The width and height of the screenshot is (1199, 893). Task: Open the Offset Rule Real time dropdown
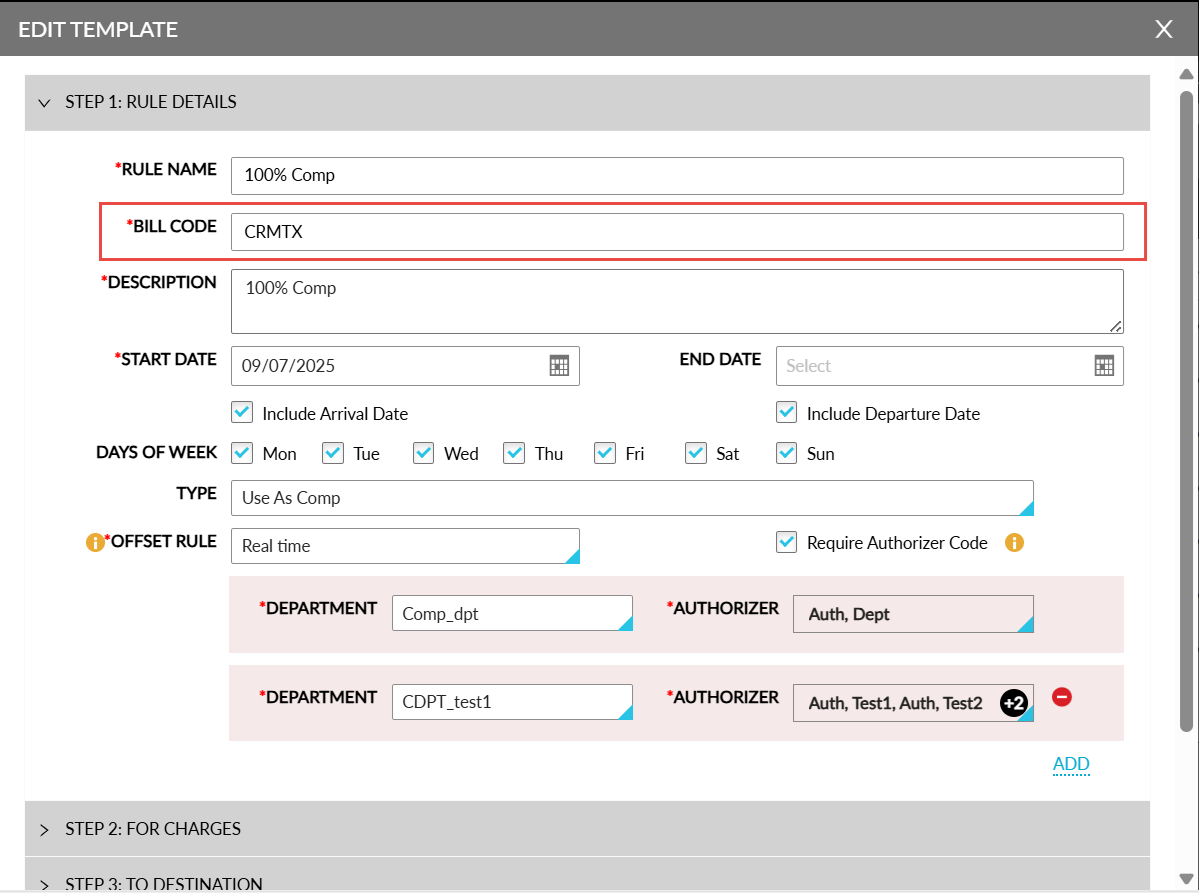[405, 546]
